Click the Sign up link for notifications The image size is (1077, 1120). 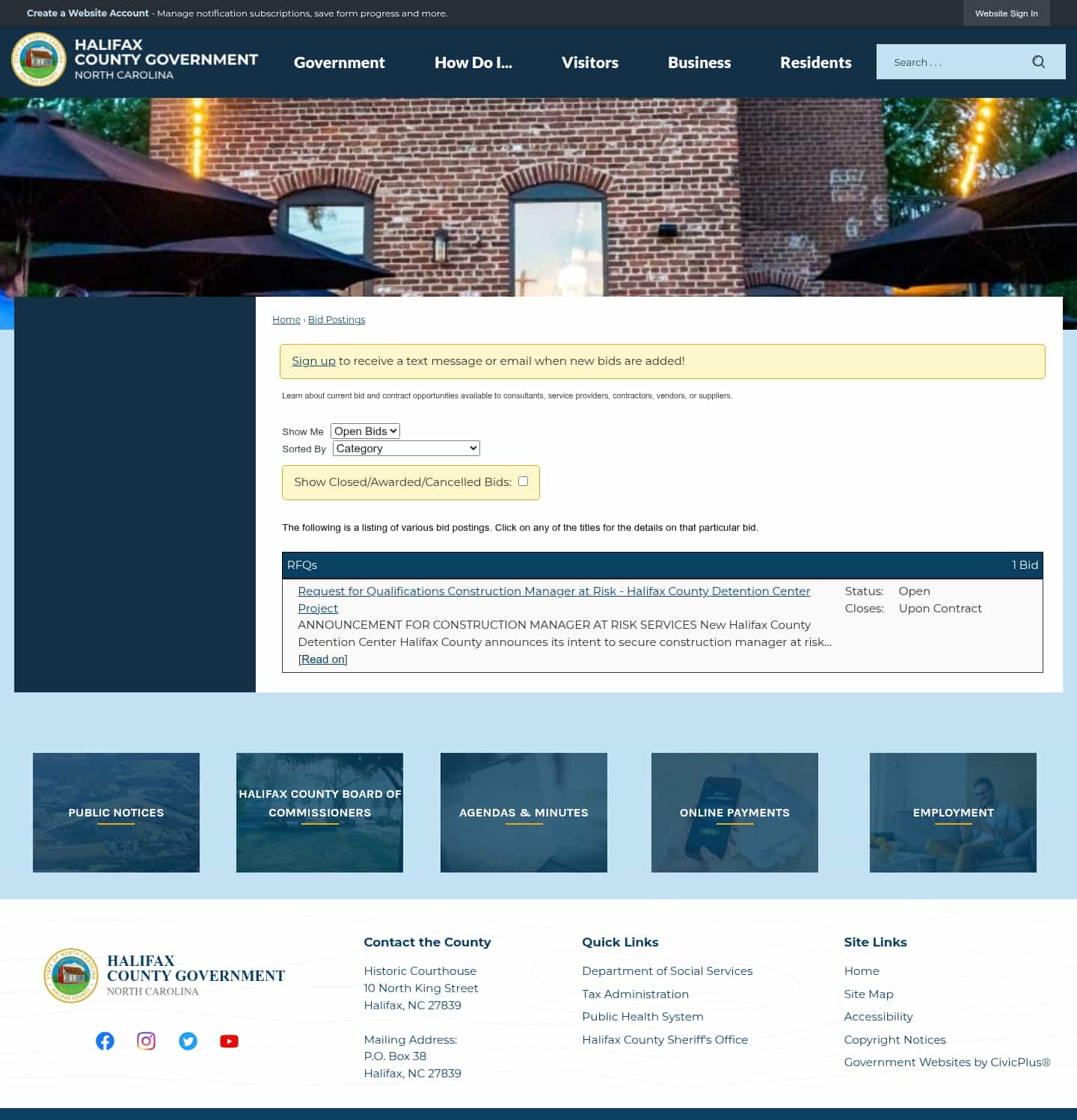click(x=313, y=360)
